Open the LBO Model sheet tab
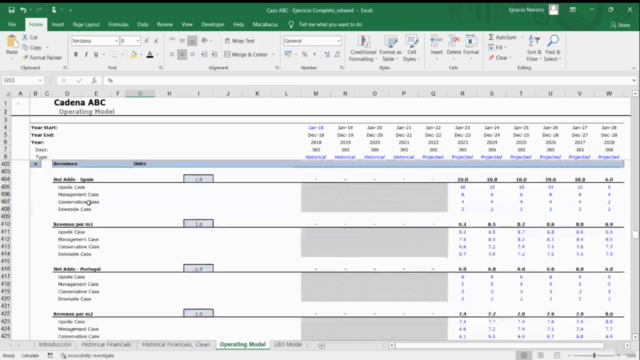This screenshot has width=640, height=360. point(288,344)
